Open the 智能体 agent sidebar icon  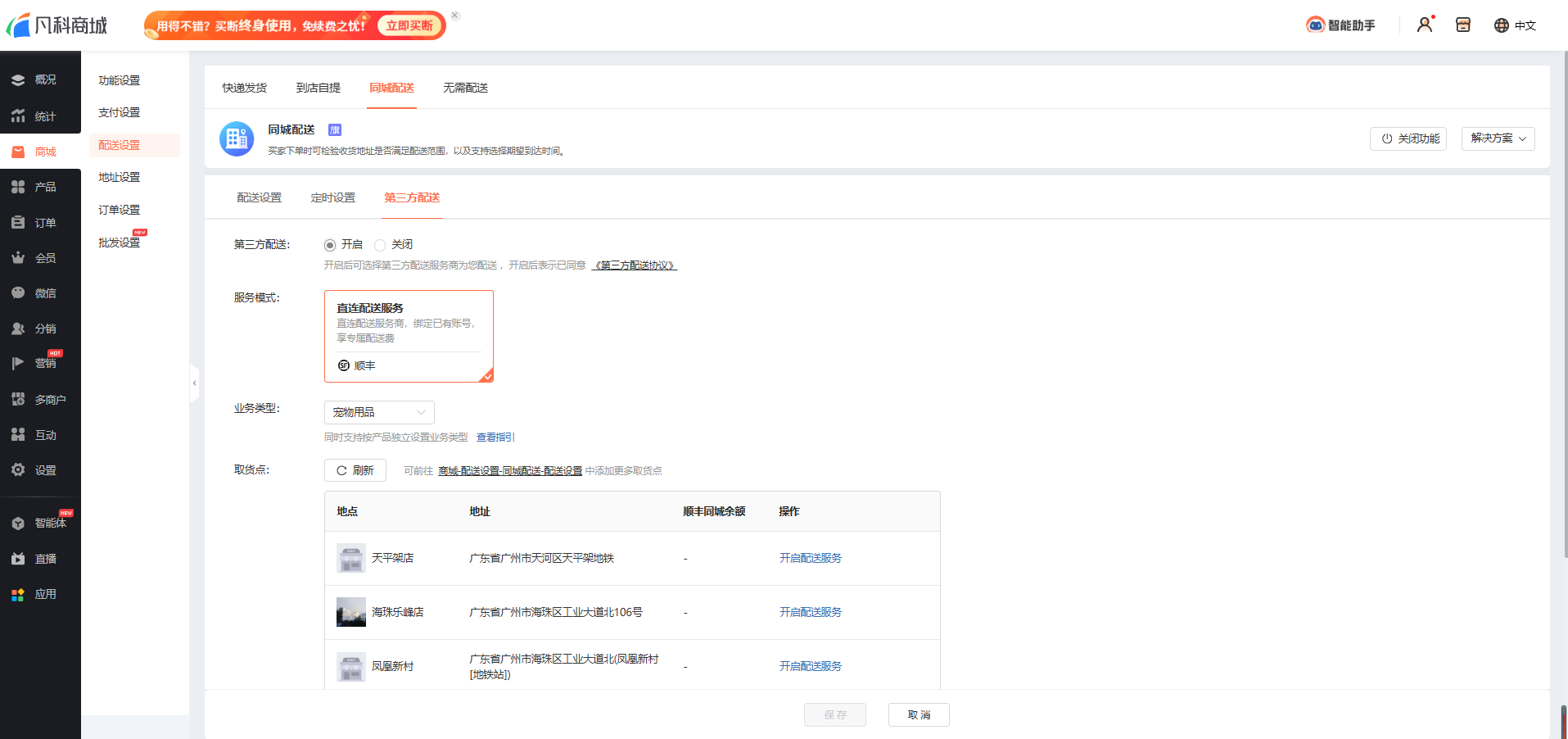18,523
